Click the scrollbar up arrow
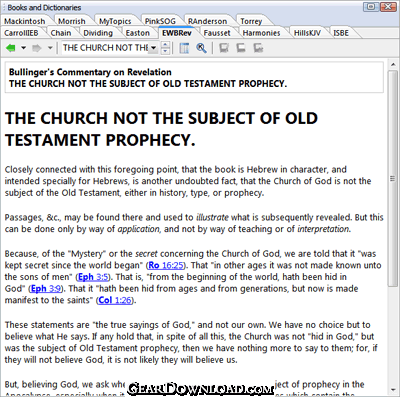400x397 pixels. pos(393,64)
